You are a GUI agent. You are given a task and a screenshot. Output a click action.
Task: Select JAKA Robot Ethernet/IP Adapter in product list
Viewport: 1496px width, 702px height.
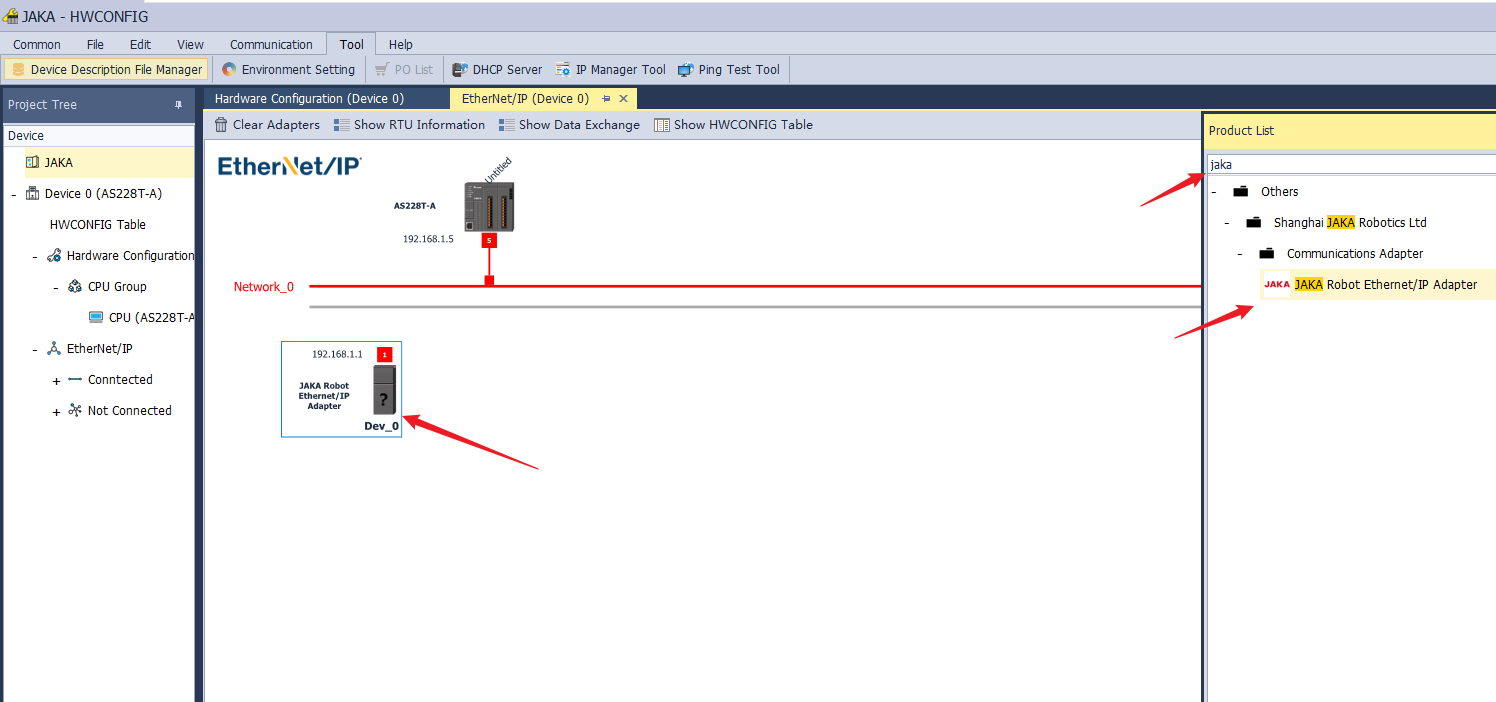(x=1384, y=285)
